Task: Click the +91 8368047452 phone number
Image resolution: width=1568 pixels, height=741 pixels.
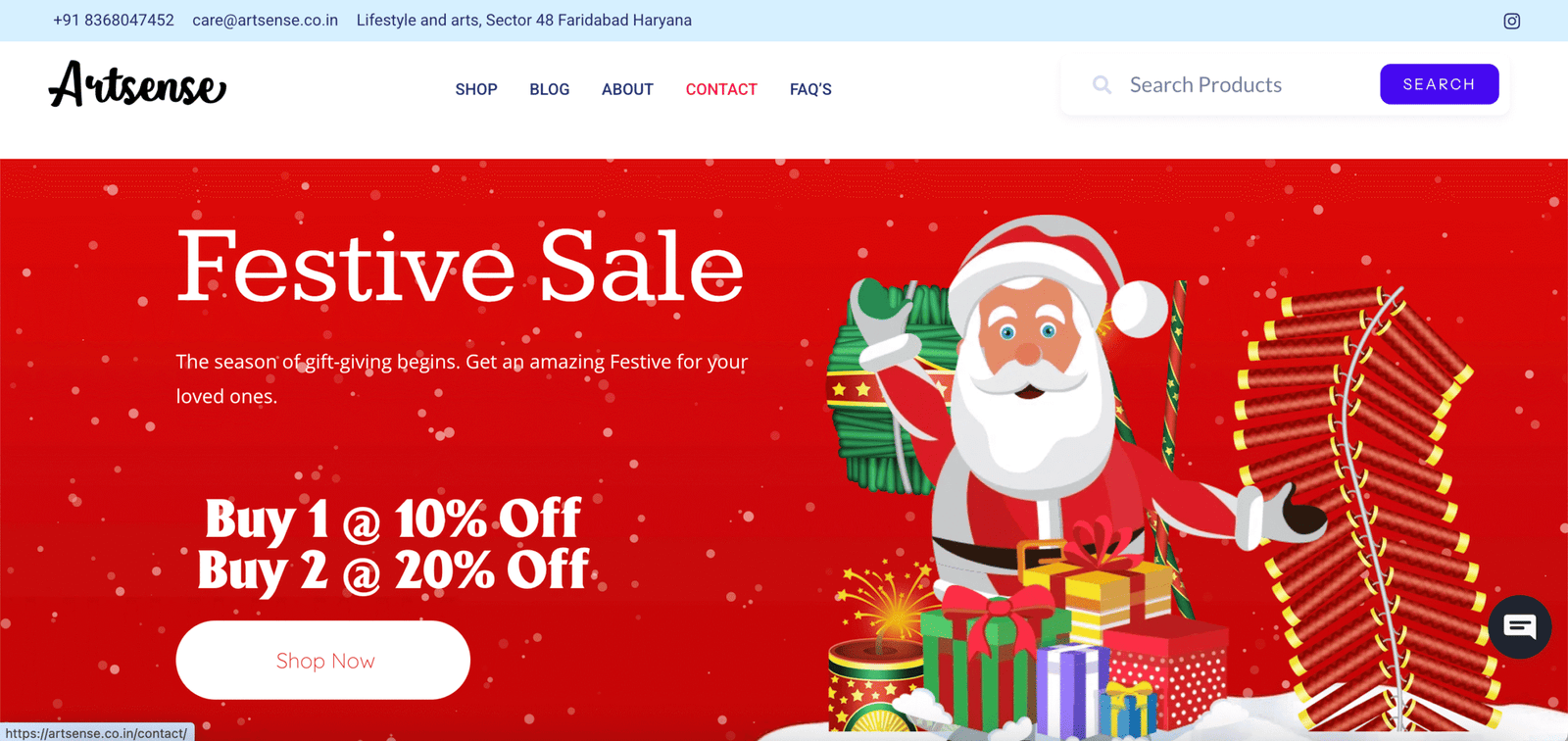Action: pyautogui.click(x=114, y=21)
